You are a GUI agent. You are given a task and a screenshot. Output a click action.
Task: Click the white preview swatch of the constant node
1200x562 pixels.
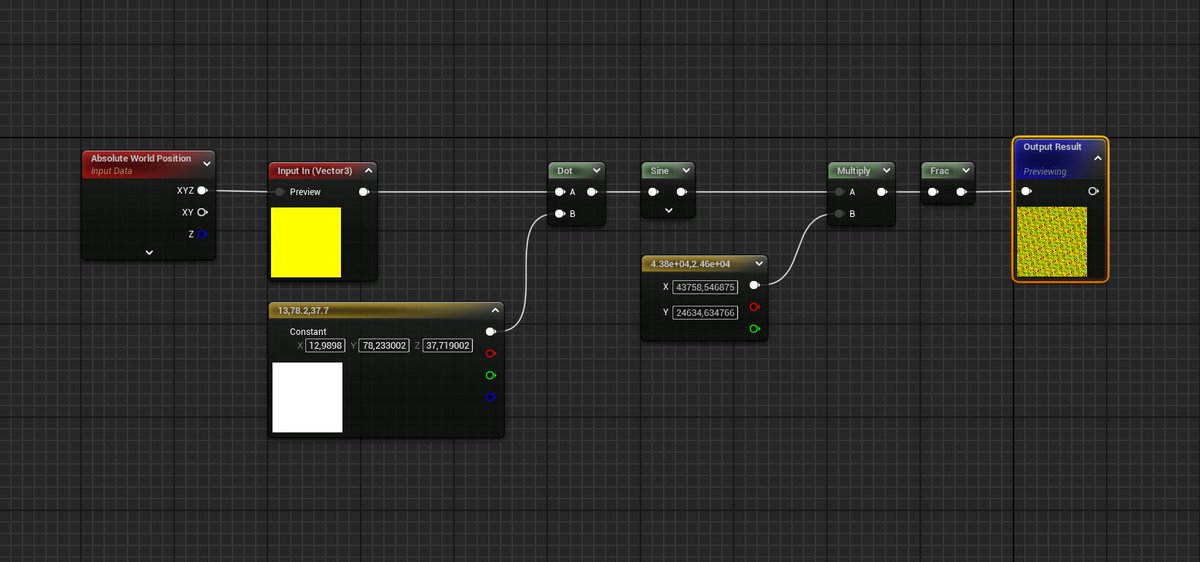[x=307, y=397]
